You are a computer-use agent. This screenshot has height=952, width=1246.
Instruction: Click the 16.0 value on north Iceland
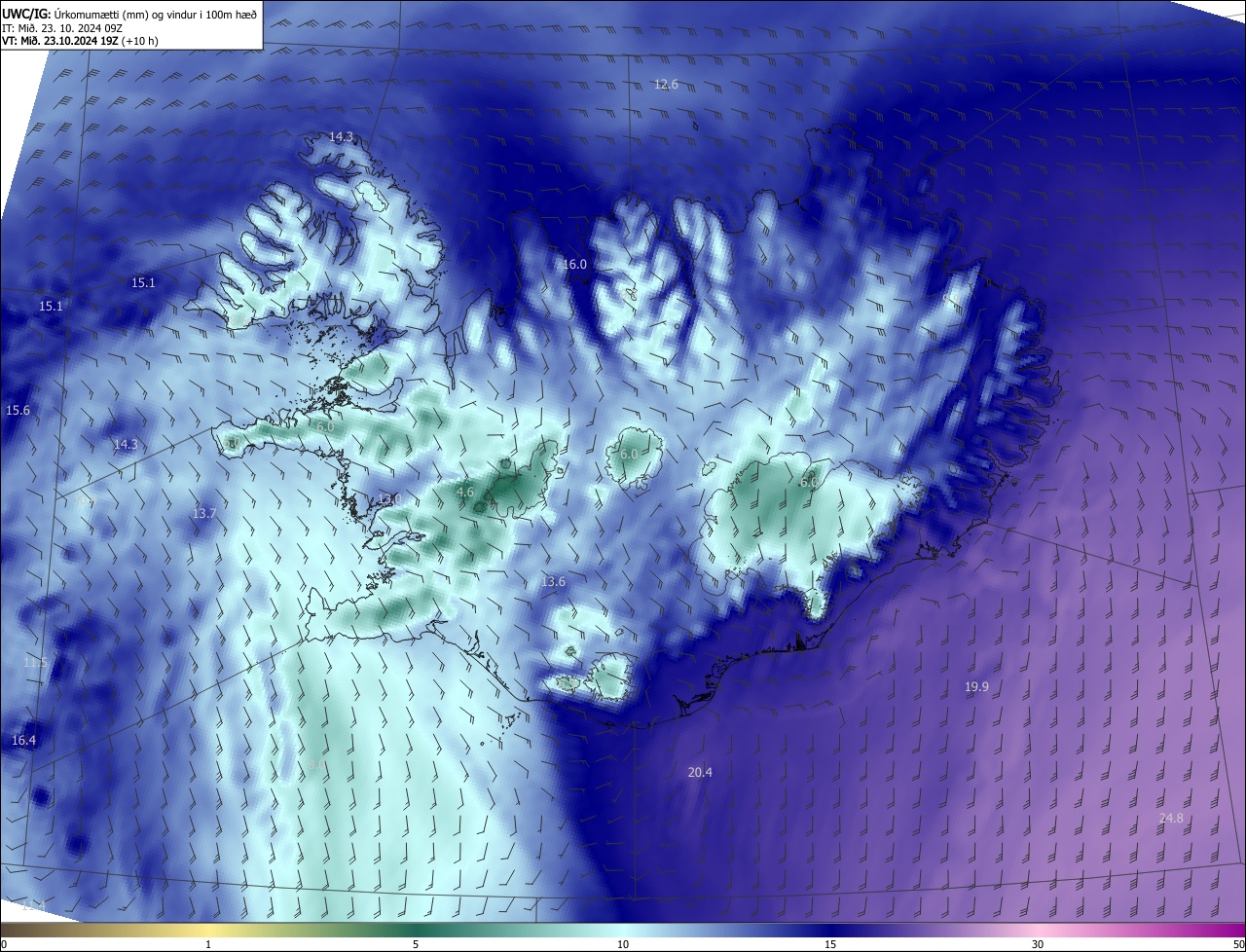point(574,265)
